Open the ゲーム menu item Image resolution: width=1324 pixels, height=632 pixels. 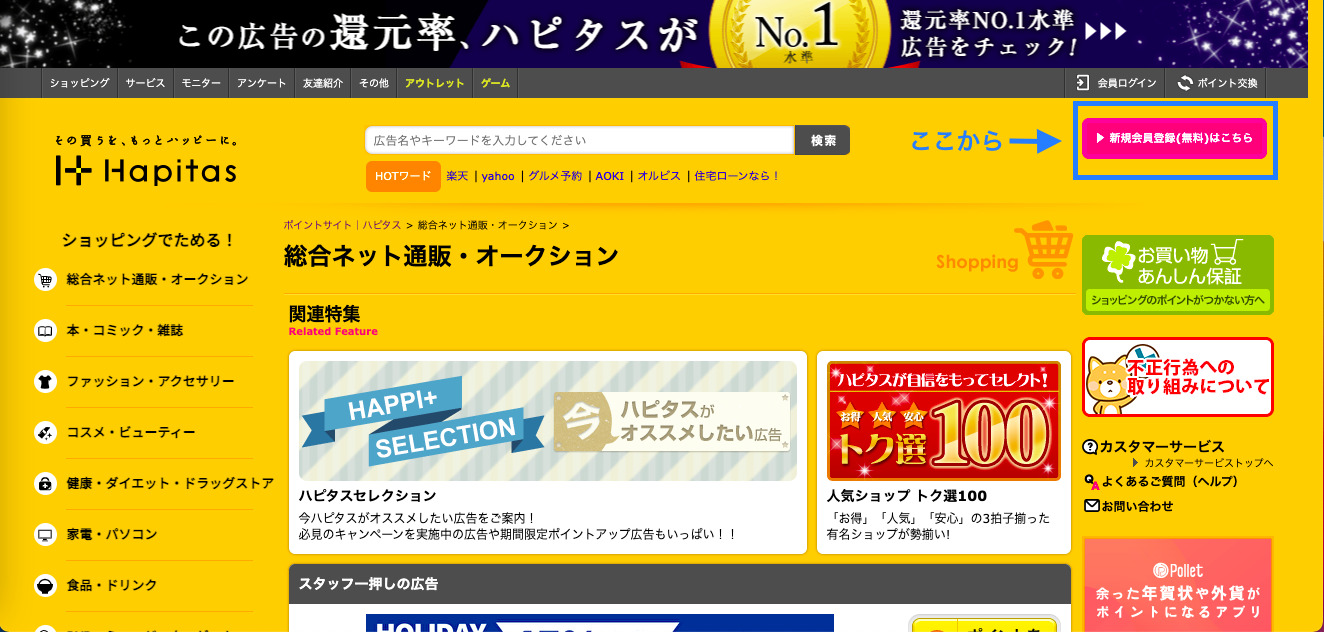click(496, 83)
